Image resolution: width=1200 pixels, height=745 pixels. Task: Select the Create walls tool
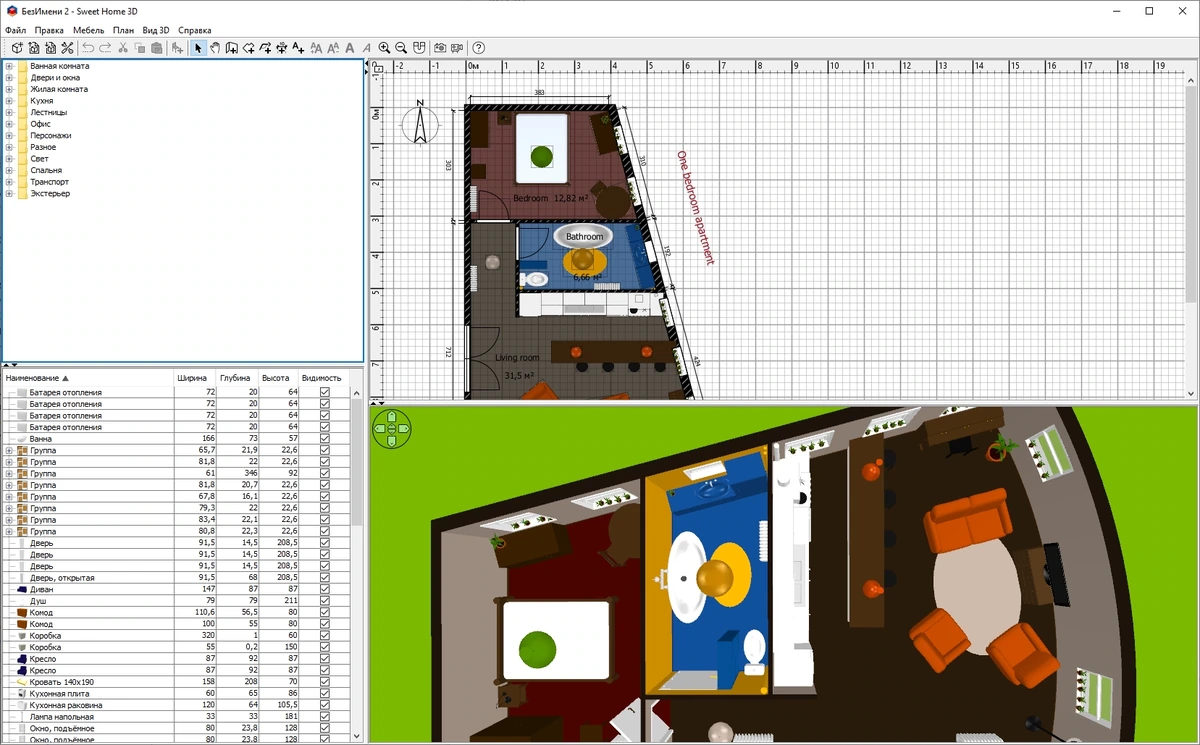231,48
